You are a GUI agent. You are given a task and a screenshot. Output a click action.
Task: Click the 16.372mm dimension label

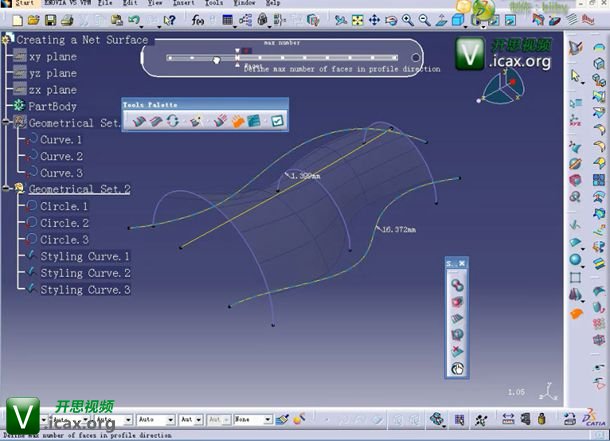pyautogui.click(x=399, y=229)
